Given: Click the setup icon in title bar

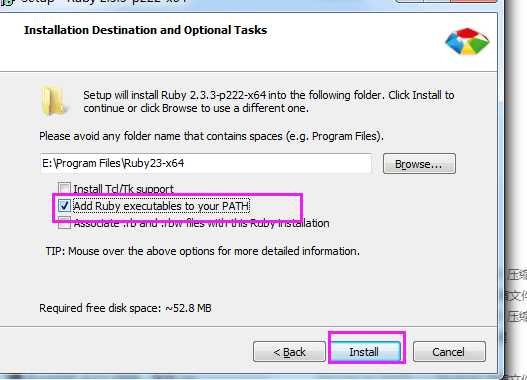Looking at the screenshot, I should click(7, 2).
